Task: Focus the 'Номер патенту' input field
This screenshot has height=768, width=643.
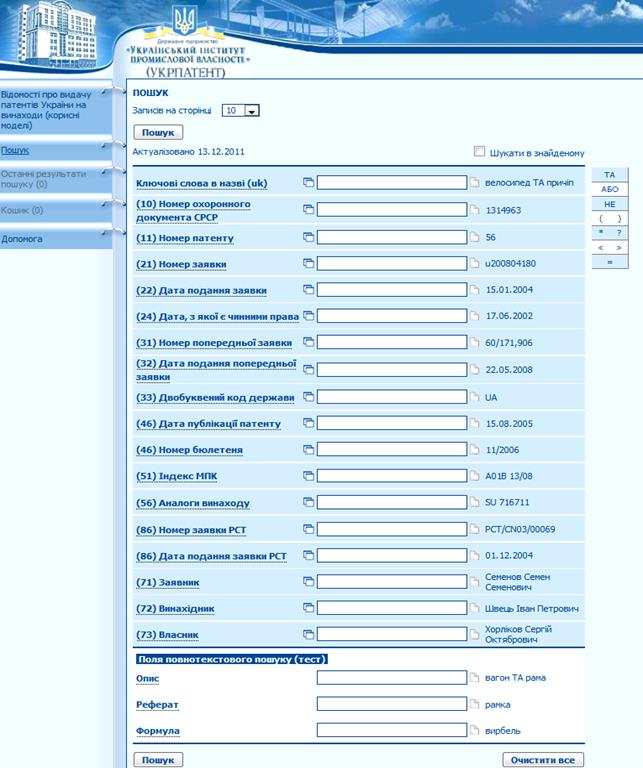Action: [x=392, y=237]
